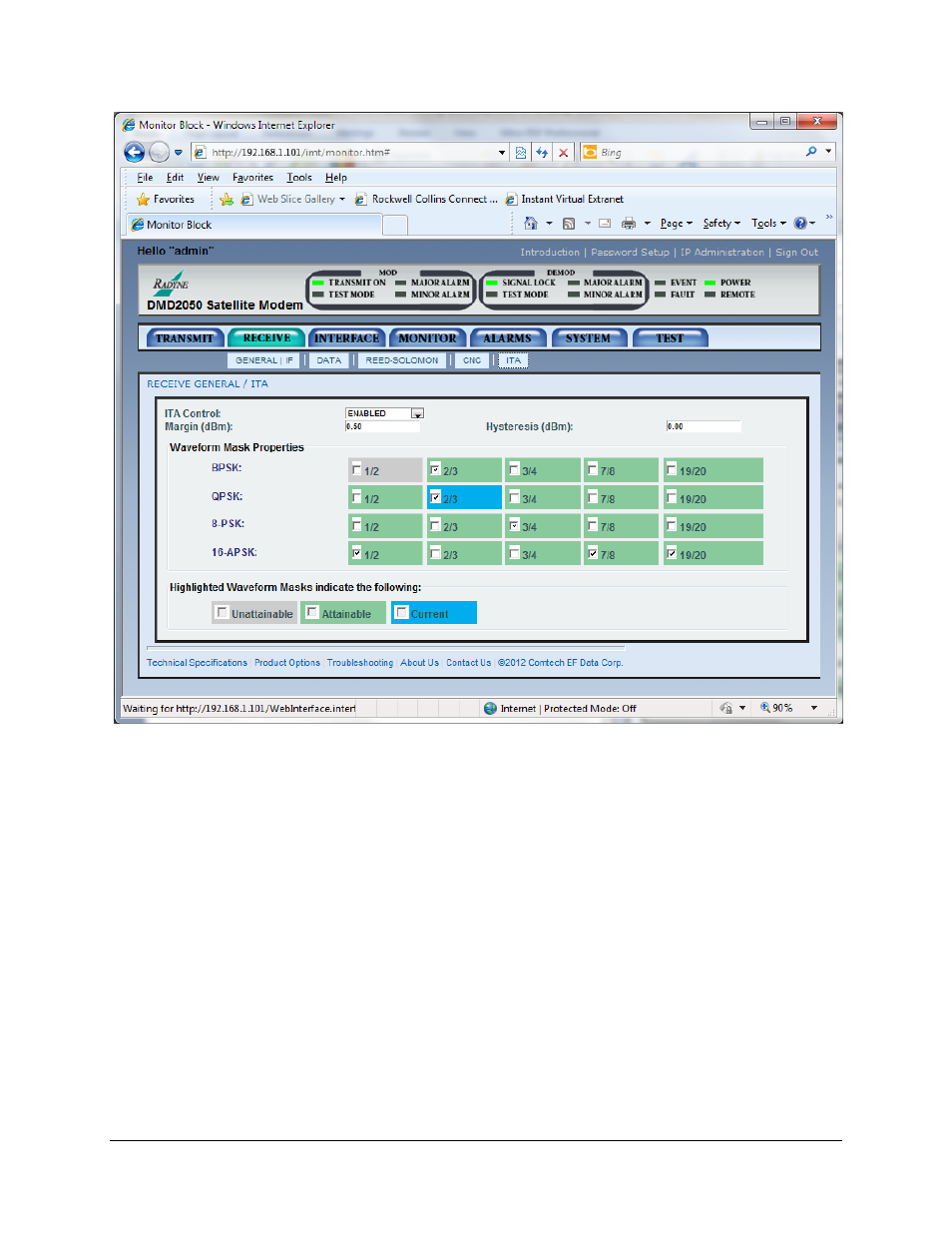Click the Stop loading X icon

564,153
